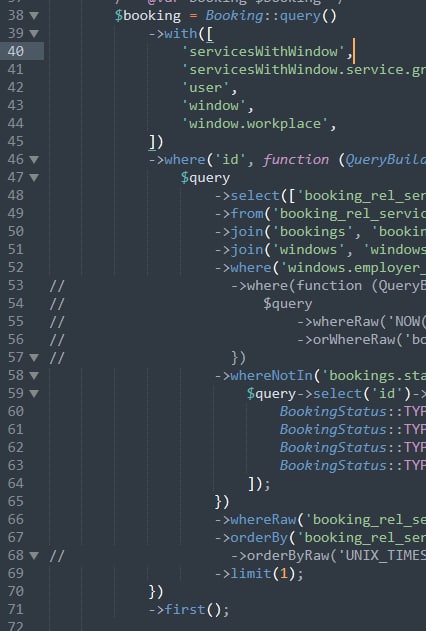Collapse the code fold at line 38
Screen dimensions: 426x631
pos(35,16)
